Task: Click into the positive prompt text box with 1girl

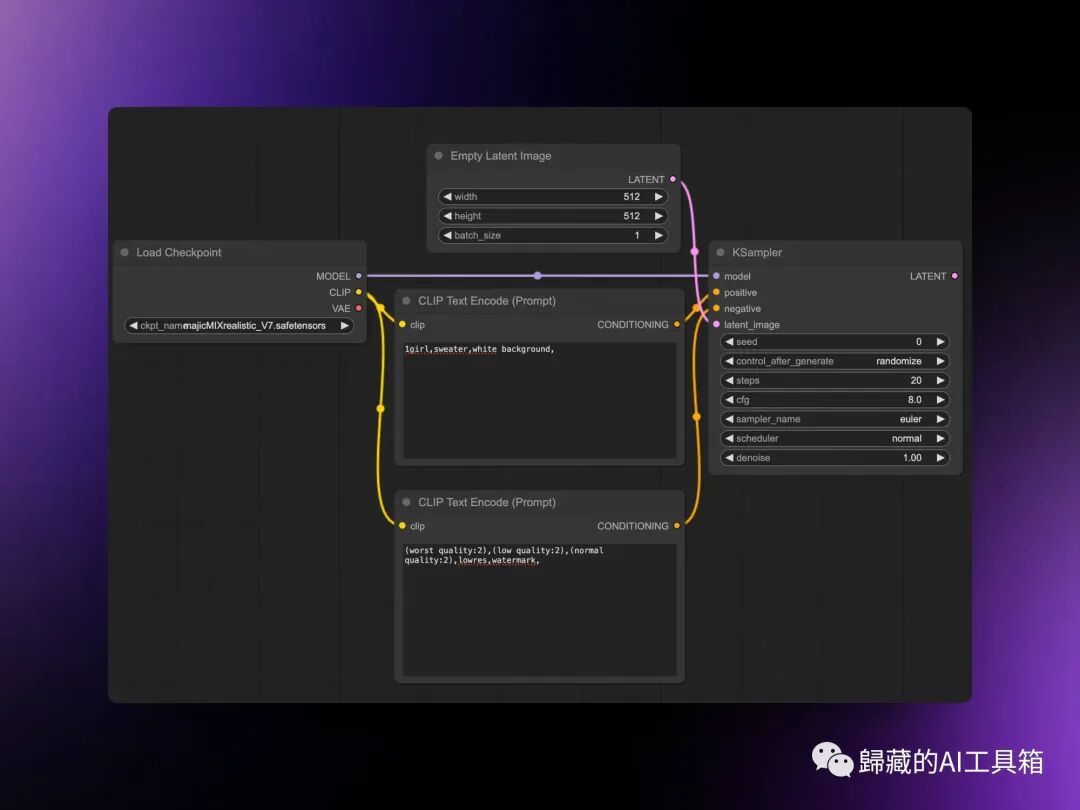Action: [x=539, y=399]
